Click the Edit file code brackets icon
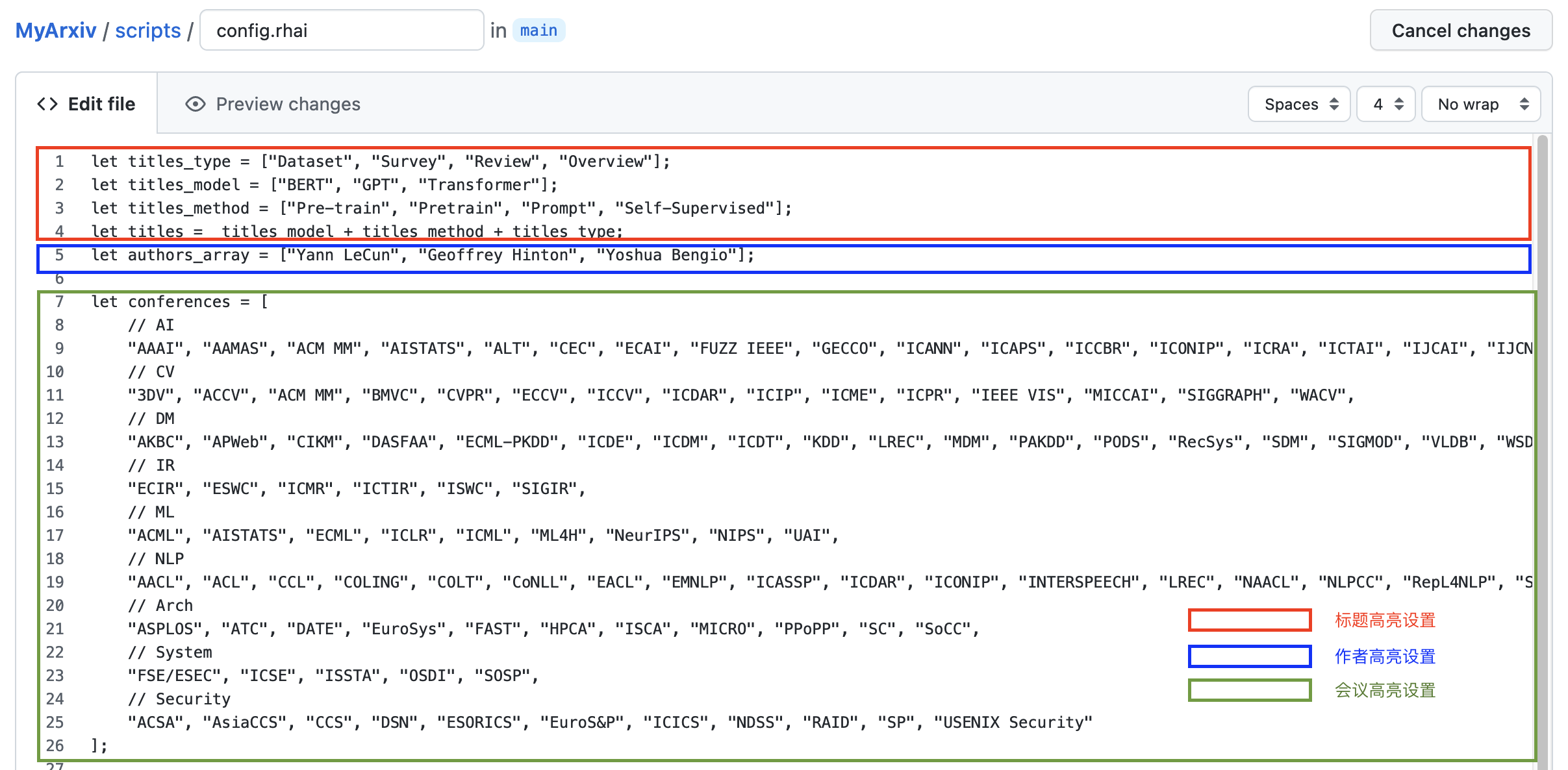1568x770 pixels. click(47, 104)
